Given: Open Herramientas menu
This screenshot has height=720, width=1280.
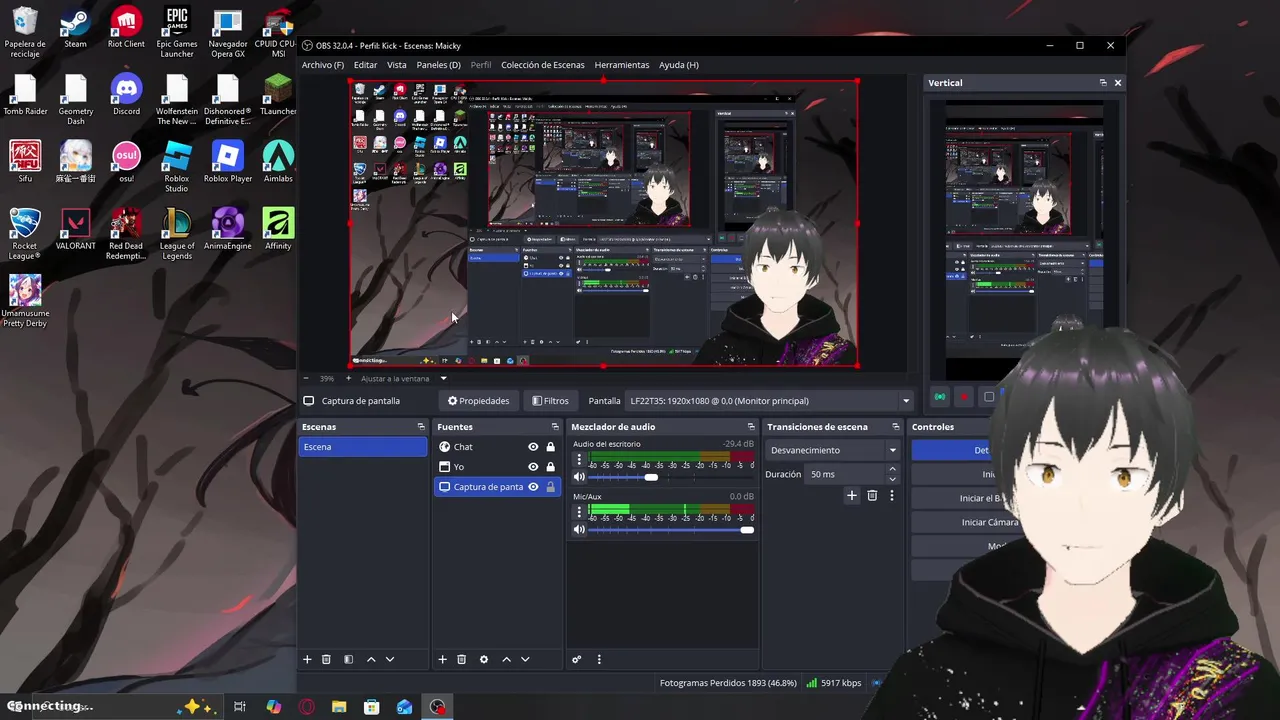Looking at the screenshot, I should 622,65.
